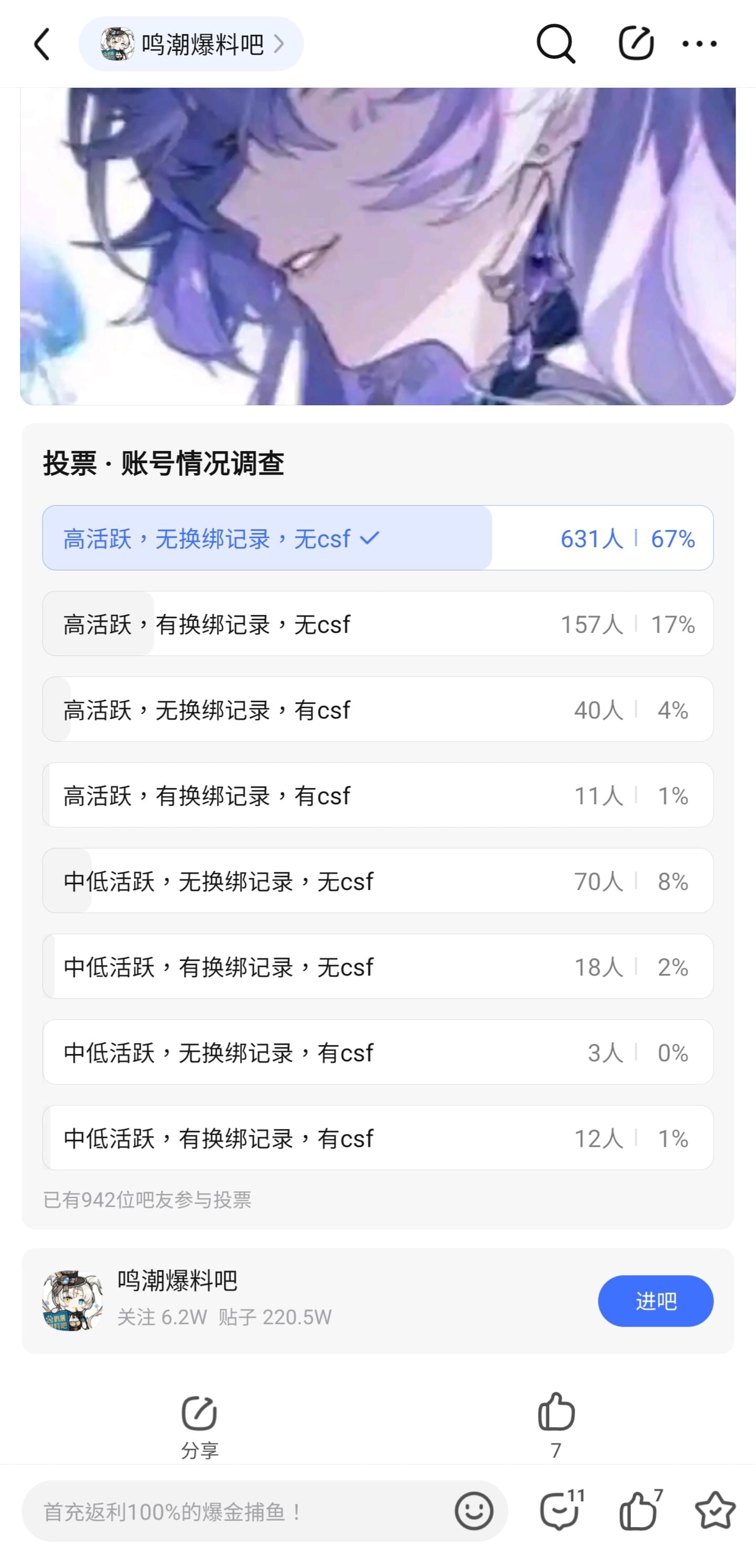Select poll option 中低活跃，无换绑记录，无csf
Viewport: 756px width, 1568px height.
click(378, 881)
